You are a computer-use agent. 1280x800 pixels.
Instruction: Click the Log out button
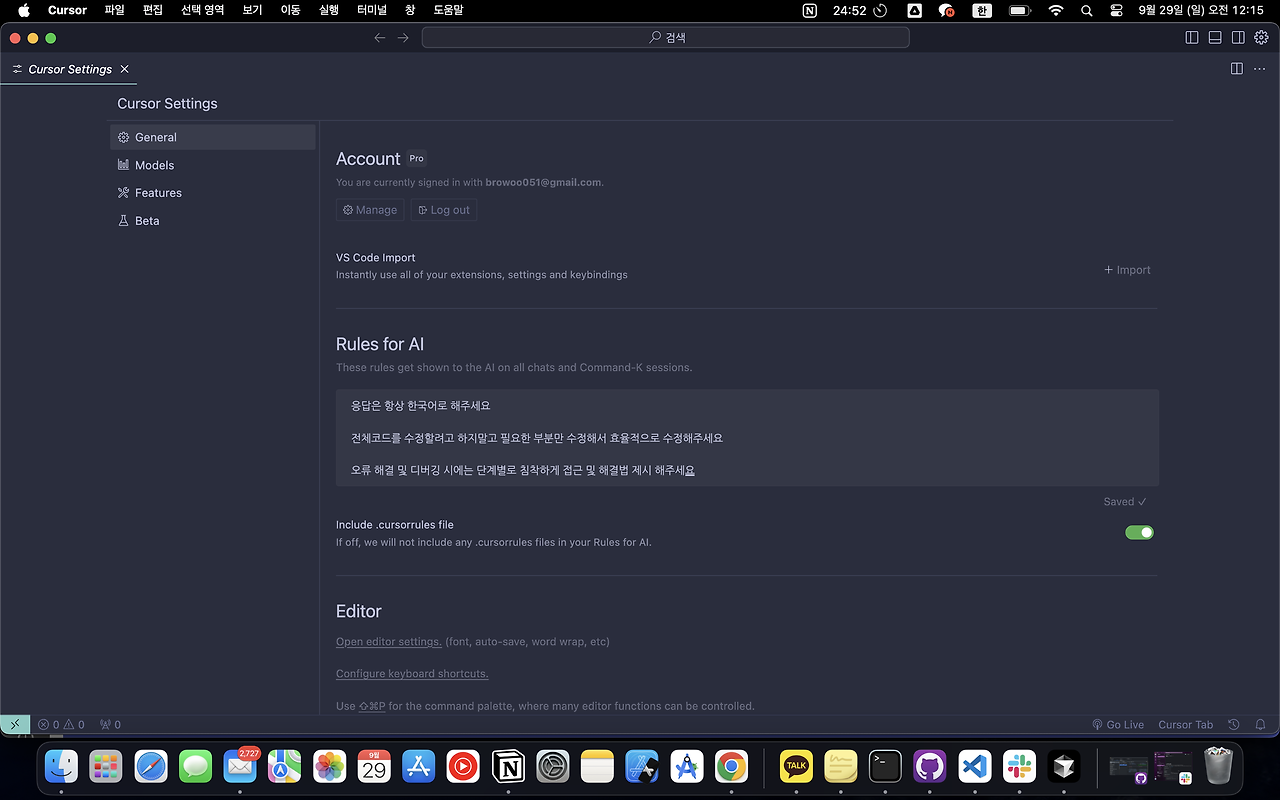point(444,210)
